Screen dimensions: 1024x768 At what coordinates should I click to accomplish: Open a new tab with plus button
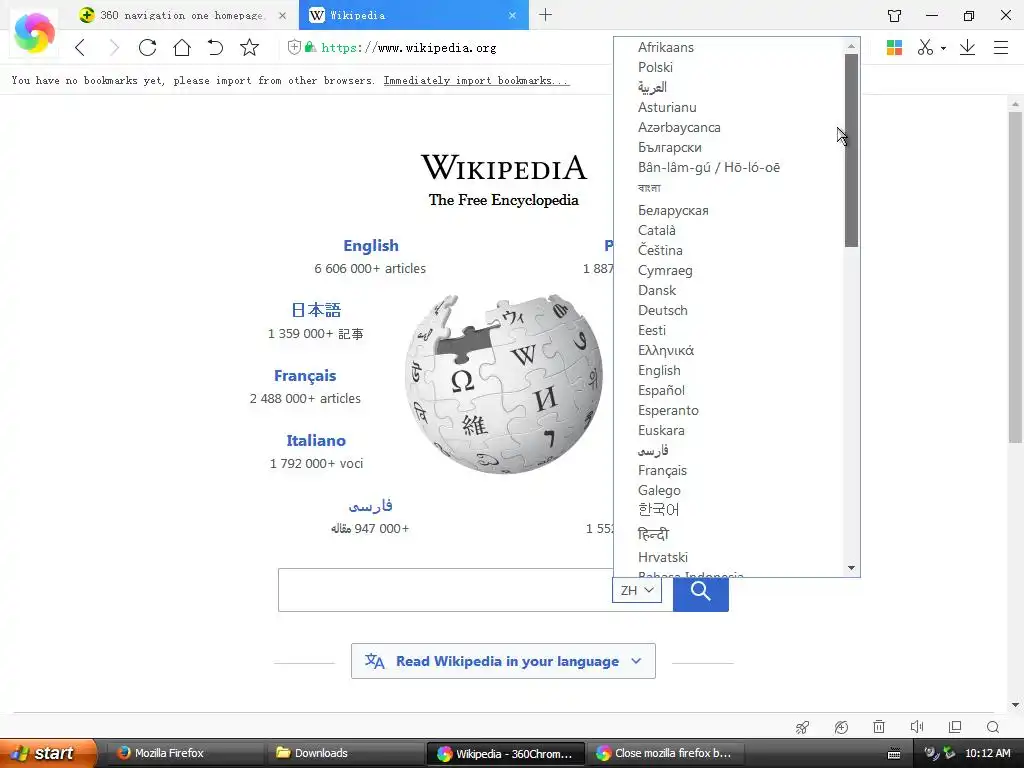click(x=545, y=14)
